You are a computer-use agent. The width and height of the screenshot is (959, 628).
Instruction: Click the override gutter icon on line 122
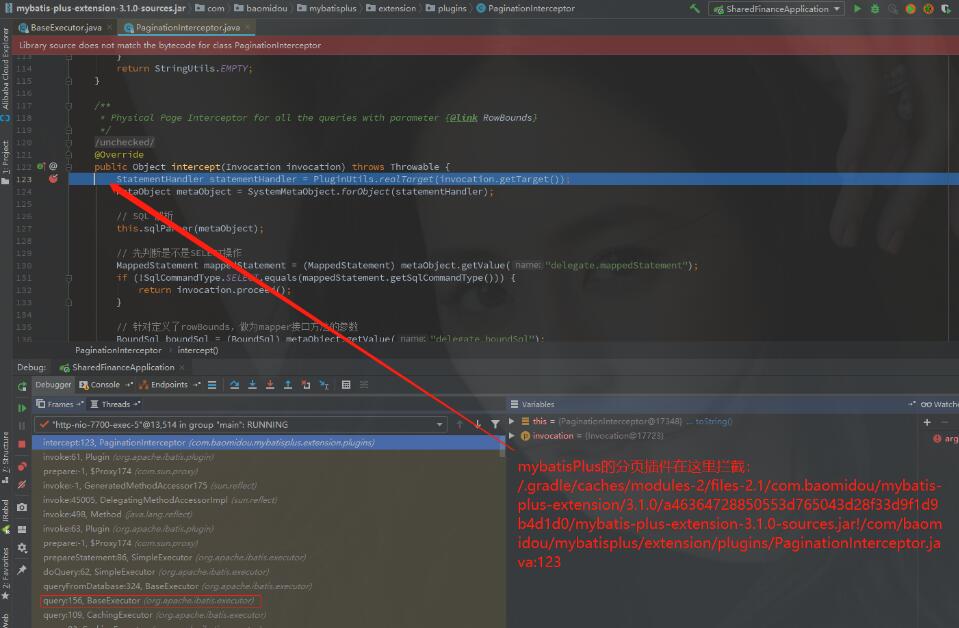click(41, 166)
